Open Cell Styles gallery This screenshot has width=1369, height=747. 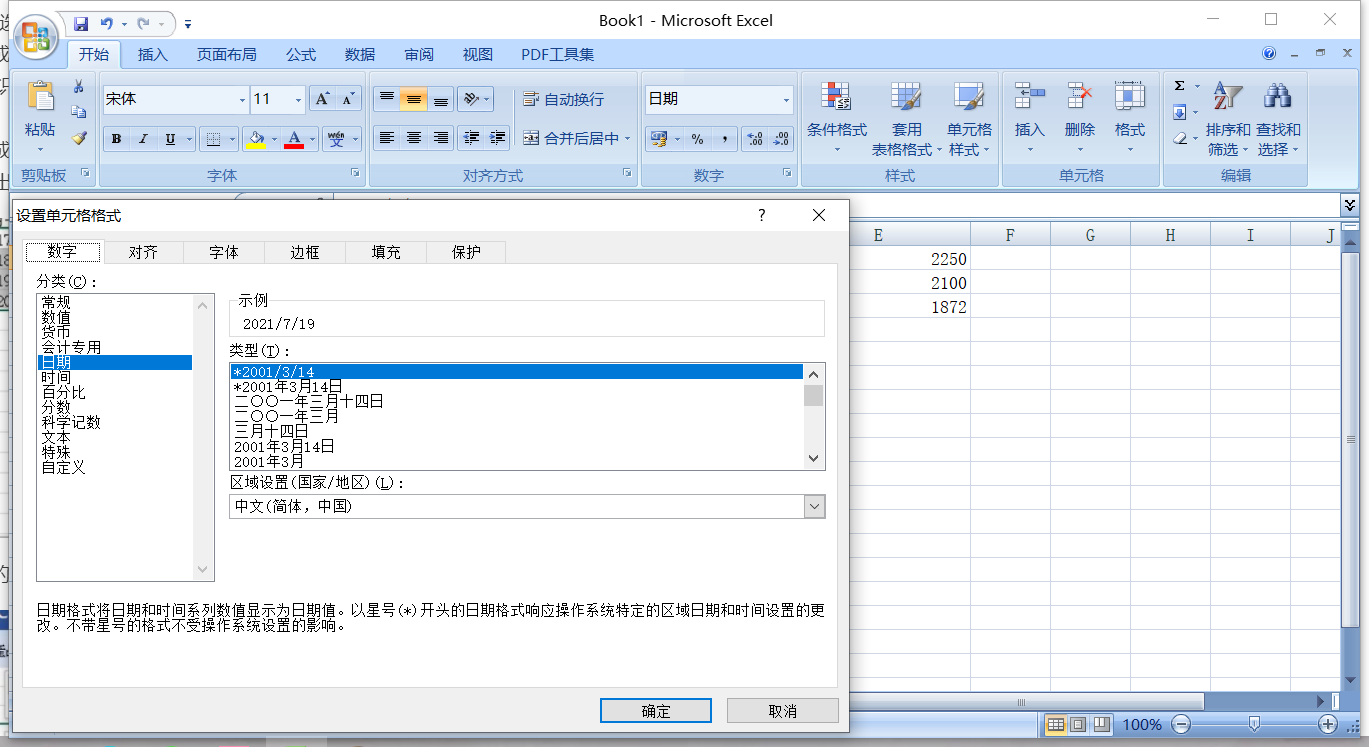pyautogui.click(x=969, y=119)
